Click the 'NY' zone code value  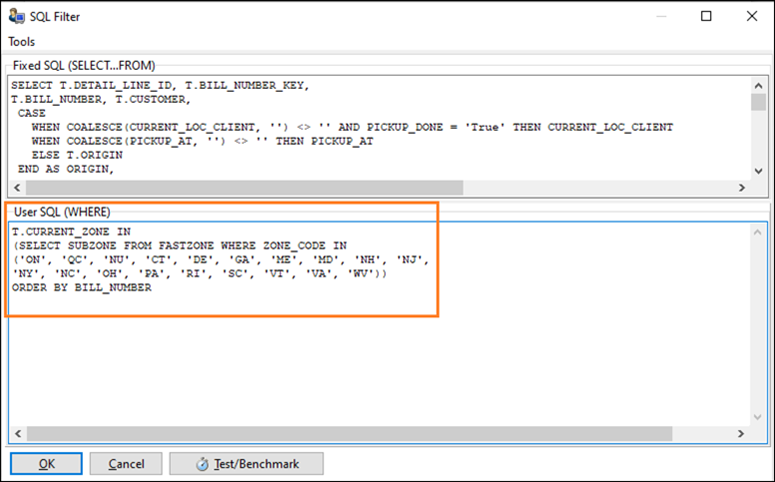click(x=26, y=273)
